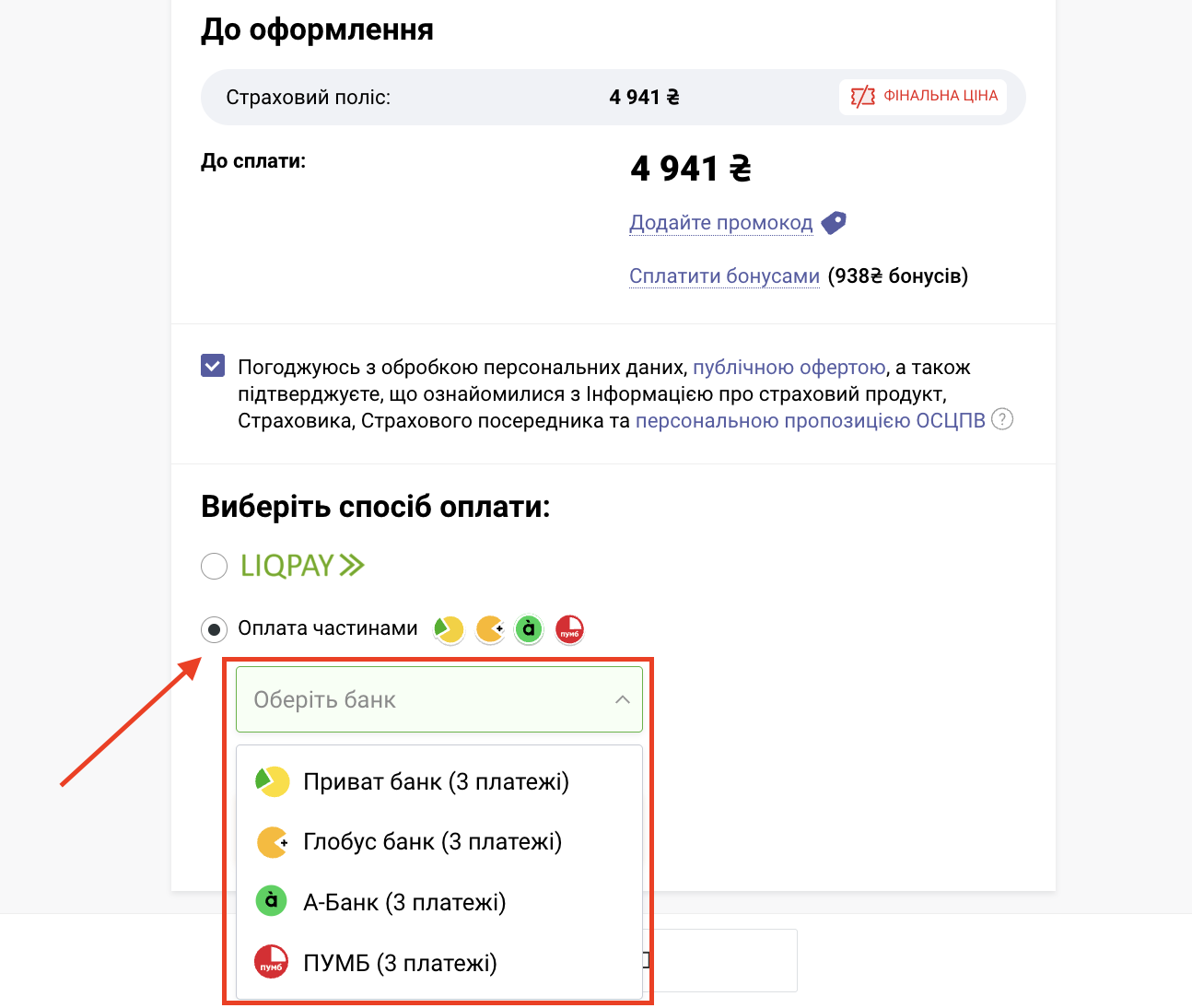Open the публічною офертою link
Screen dimensions: 1192x1008
789,367
